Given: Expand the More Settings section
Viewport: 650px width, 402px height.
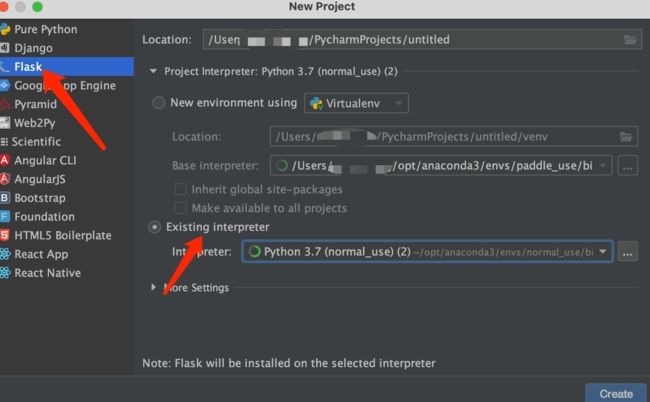Looking at the screenshot, I should pyautogui.click(x=153, y=287).
